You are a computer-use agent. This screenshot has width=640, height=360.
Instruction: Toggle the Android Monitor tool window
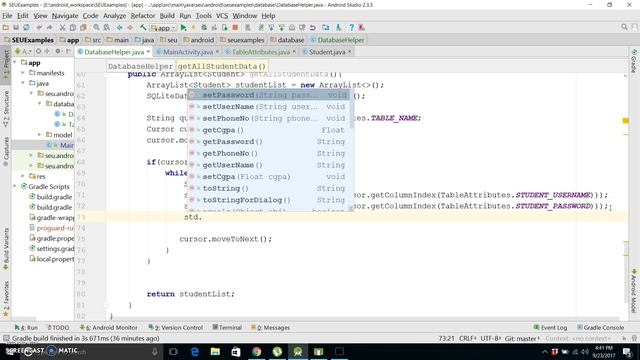click(x=109, y=327)
